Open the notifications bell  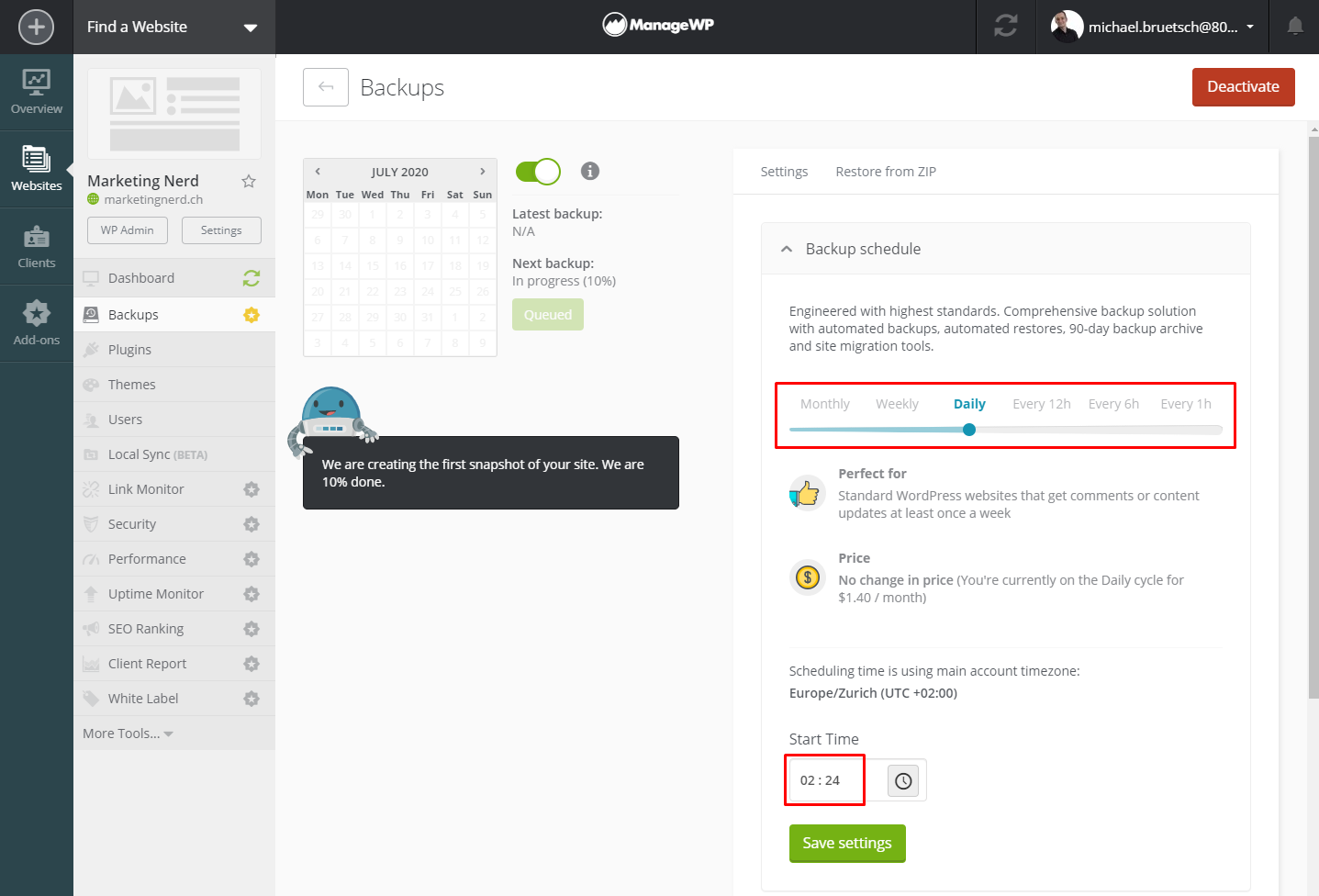(1295, 27)
